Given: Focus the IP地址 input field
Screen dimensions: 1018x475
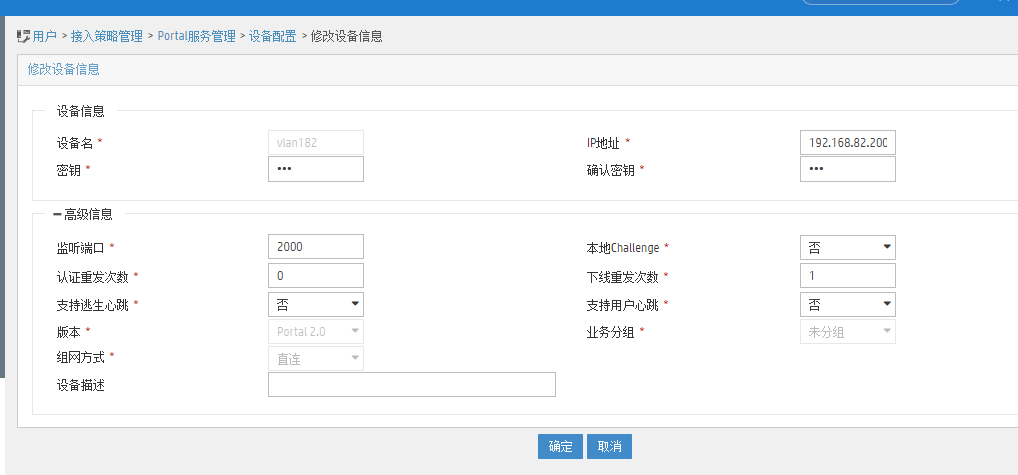Looking at the screenshot, I should click(847, 143).
